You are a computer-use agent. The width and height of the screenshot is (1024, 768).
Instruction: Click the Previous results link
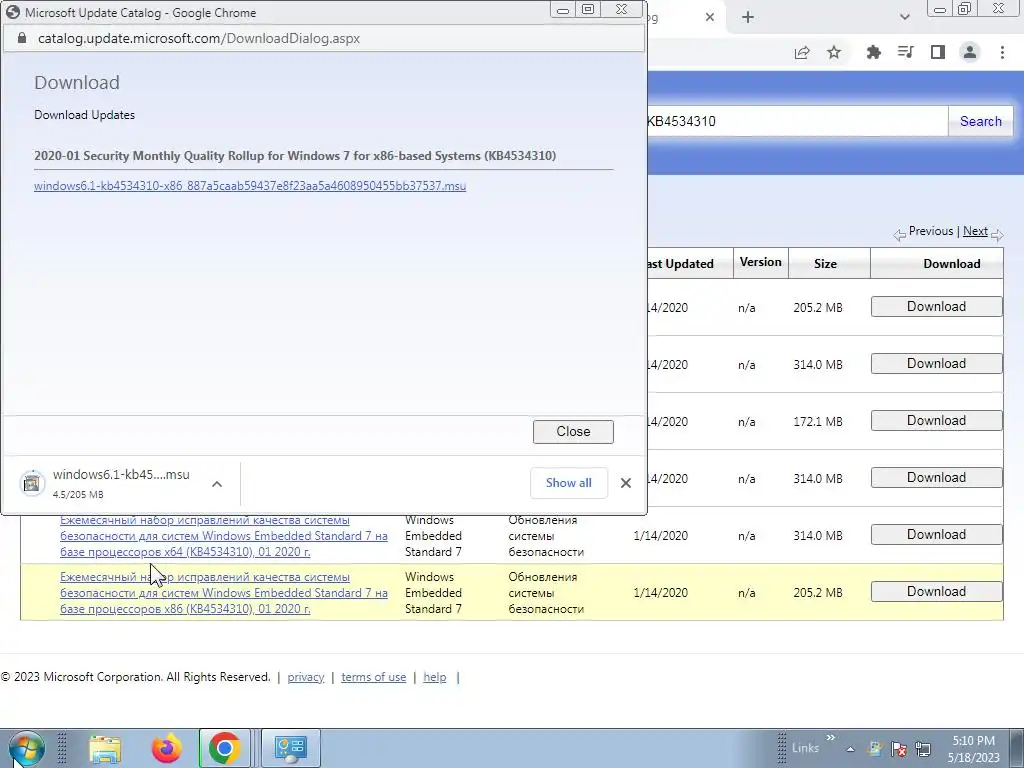(931, 231)
